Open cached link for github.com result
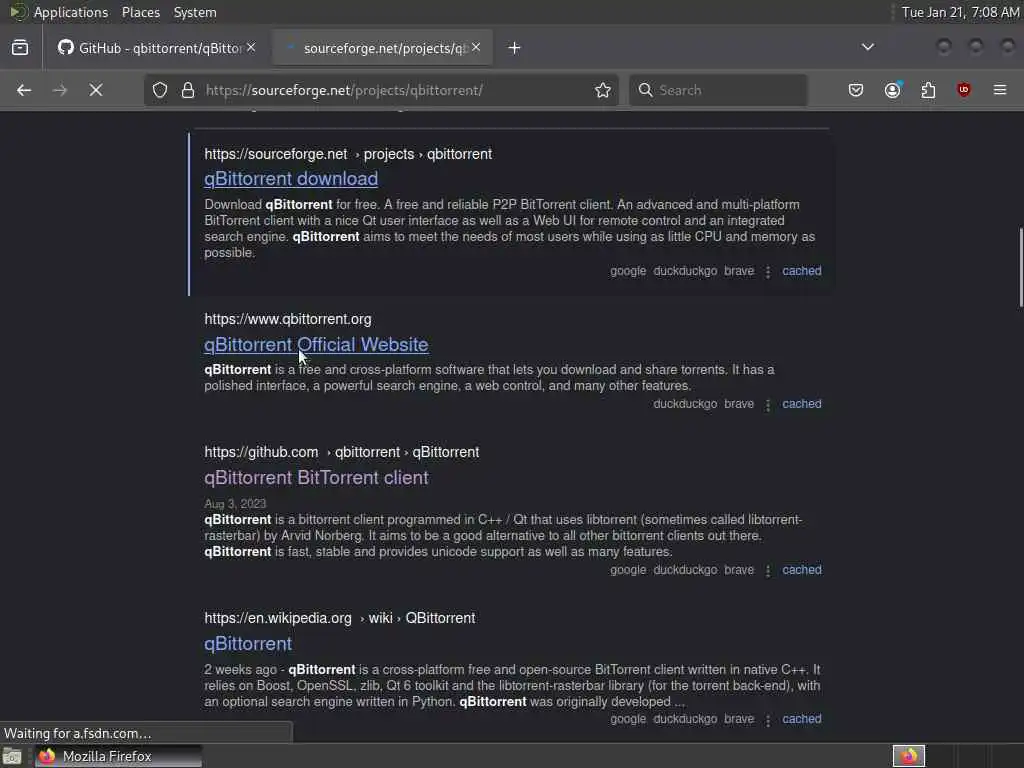Image resolution: width=1024 pixels, height=768 pixels. pyautogui.click(x=801, y=570)
